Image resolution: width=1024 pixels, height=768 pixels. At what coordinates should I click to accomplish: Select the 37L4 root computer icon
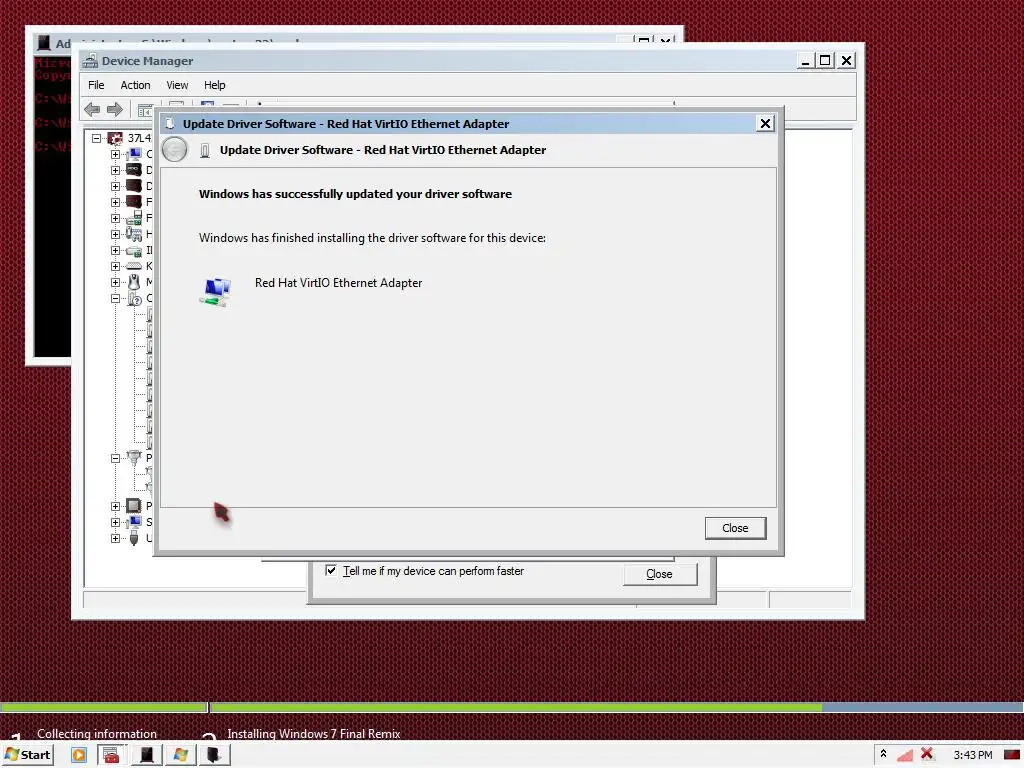(x=116, y=138)
